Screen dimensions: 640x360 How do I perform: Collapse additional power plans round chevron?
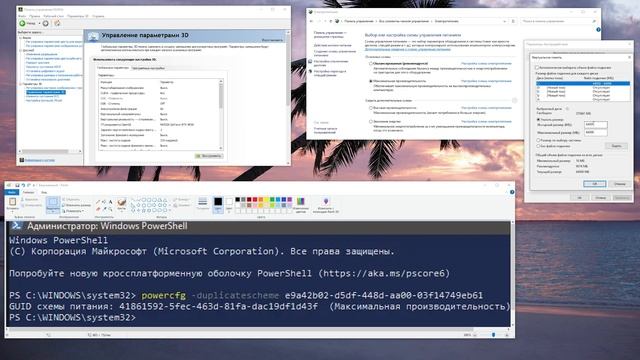tap(515, 100)
